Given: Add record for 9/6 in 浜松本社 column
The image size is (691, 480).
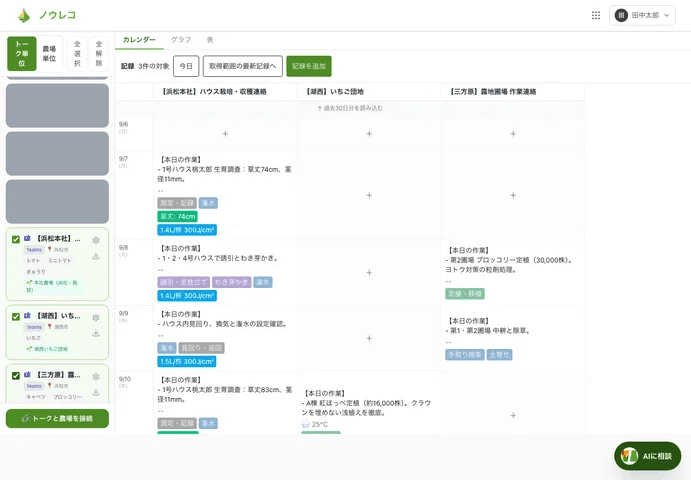Looking at the screenshot, I should tap(225, 134).
